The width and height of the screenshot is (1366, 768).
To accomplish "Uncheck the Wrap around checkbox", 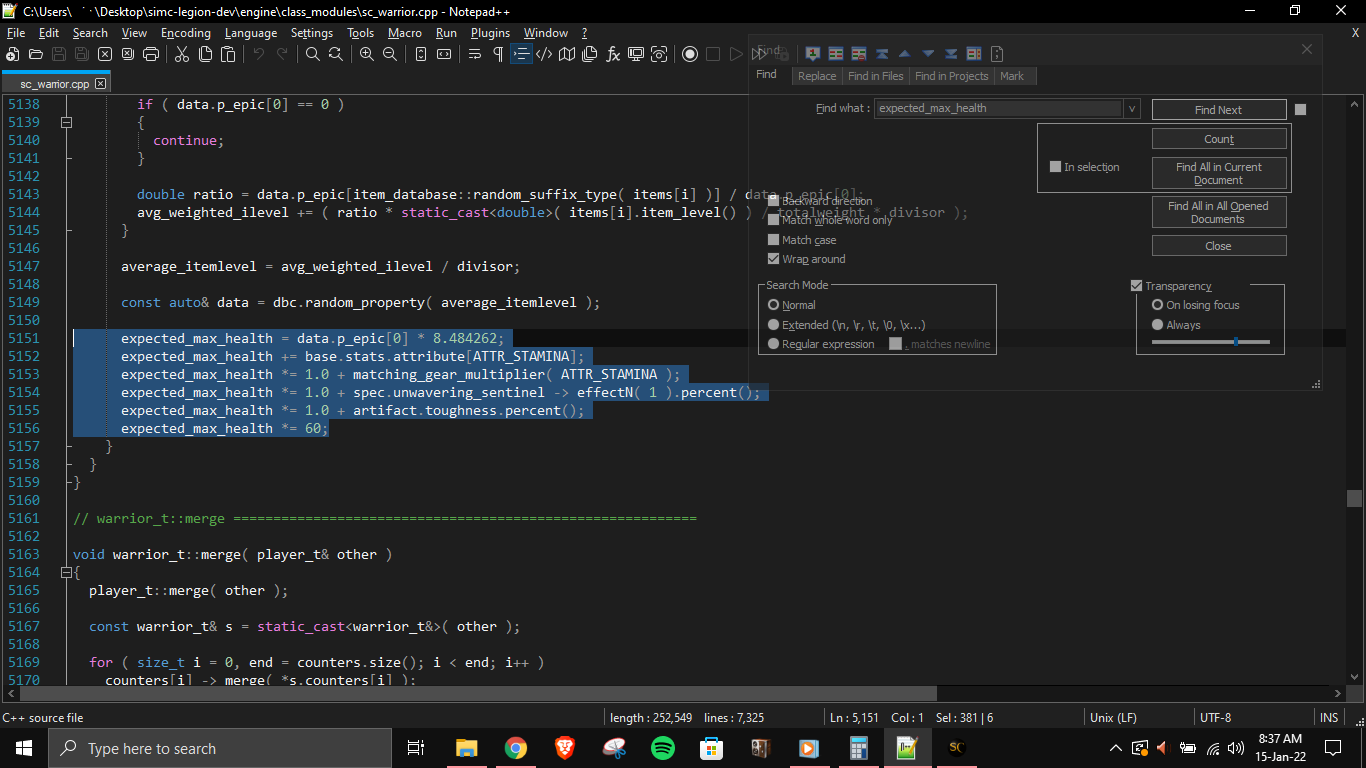I will (x=773, y=259).
